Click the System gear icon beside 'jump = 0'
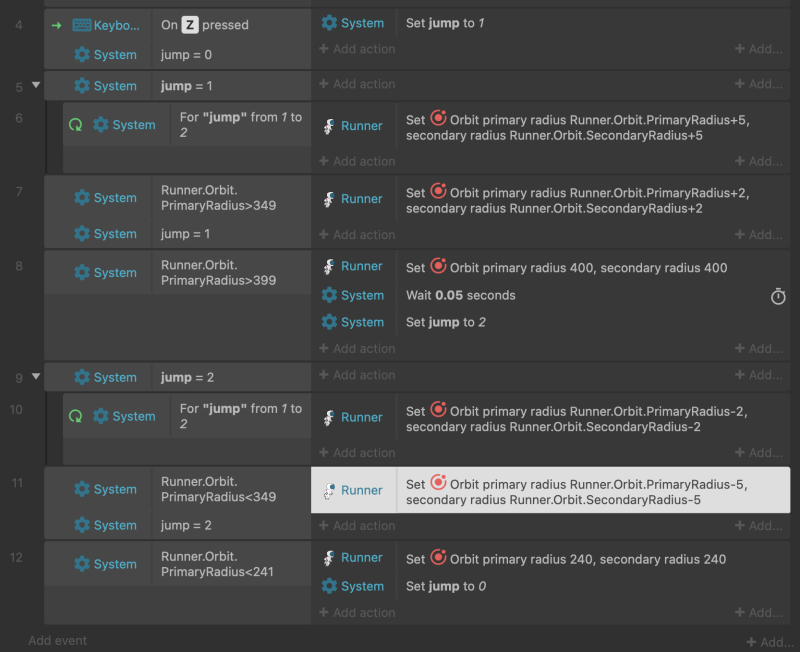 82,55
